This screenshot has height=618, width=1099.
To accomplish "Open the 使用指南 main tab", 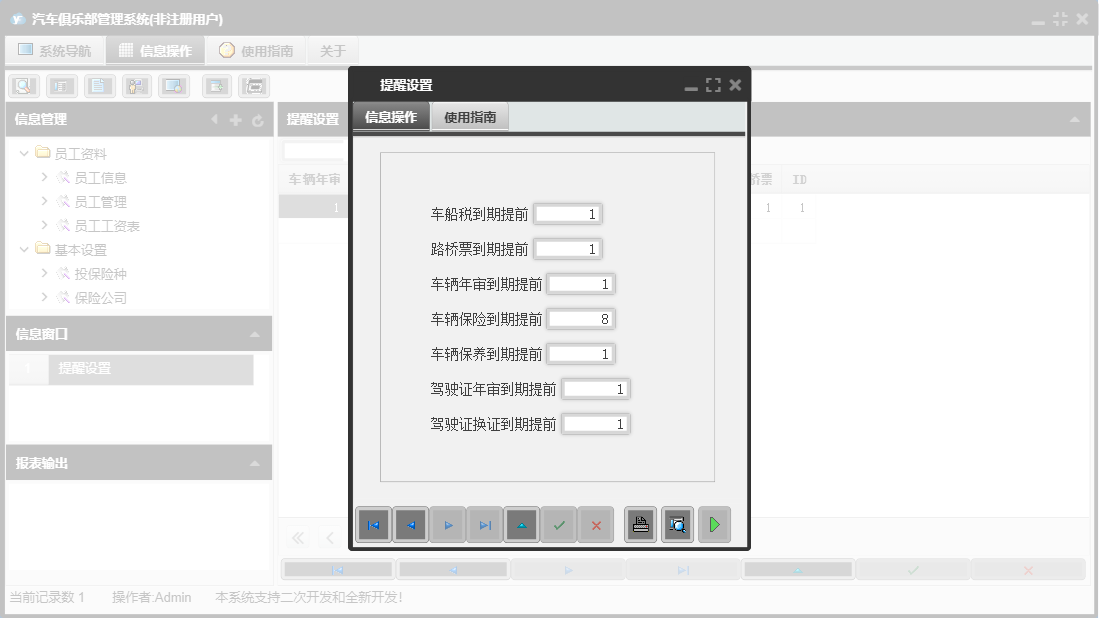I will coord(256,50).
